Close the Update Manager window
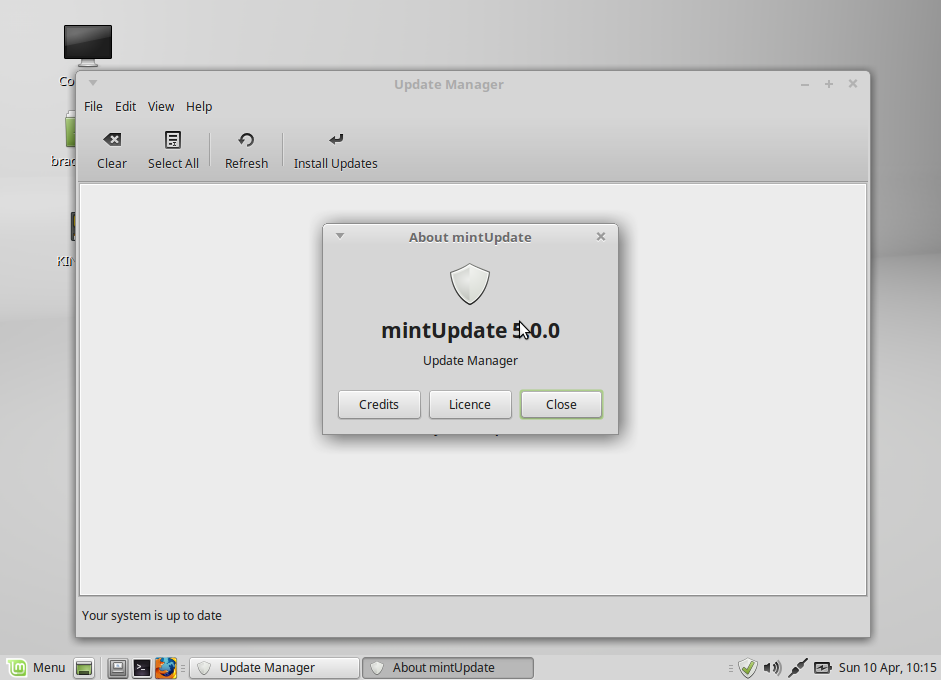Viewport: 941px width, 680px height. pyautogui.click(x=853, y=83)
